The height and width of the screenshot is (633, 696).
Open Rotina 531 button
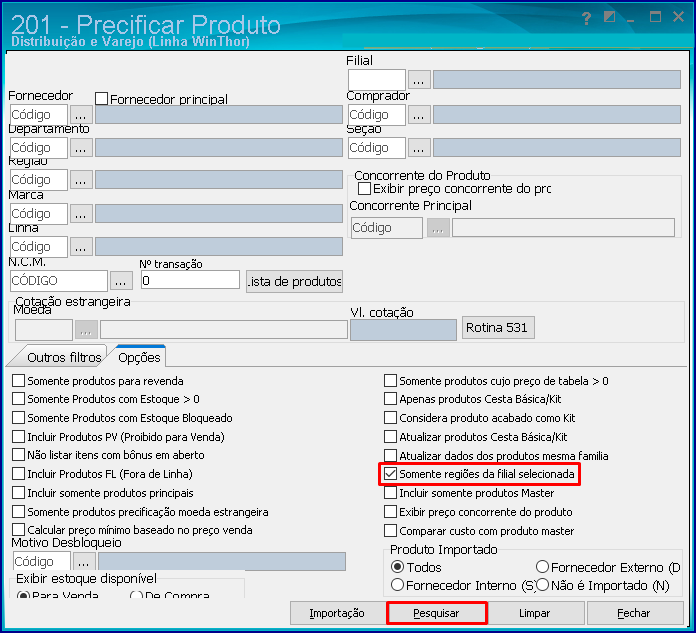coord(498,328)
